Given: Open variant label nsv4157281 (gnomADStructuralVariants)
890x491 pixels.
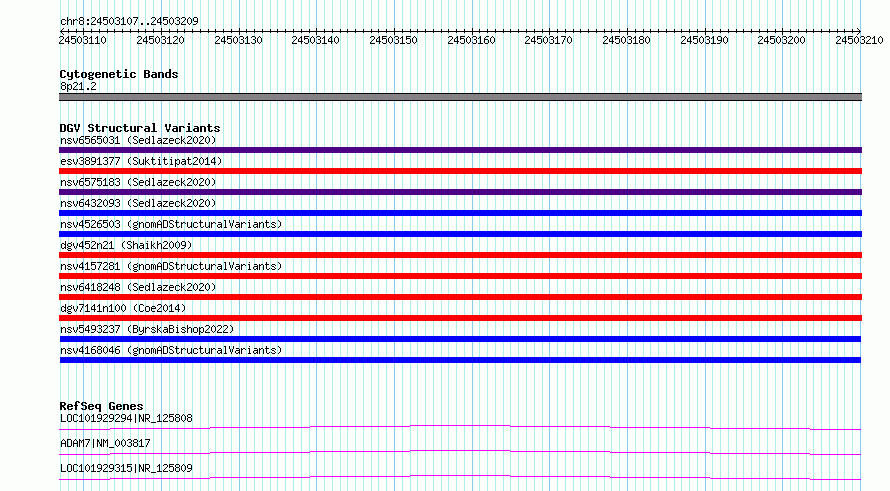Looking at the screenshot, I should coord(171,266).
